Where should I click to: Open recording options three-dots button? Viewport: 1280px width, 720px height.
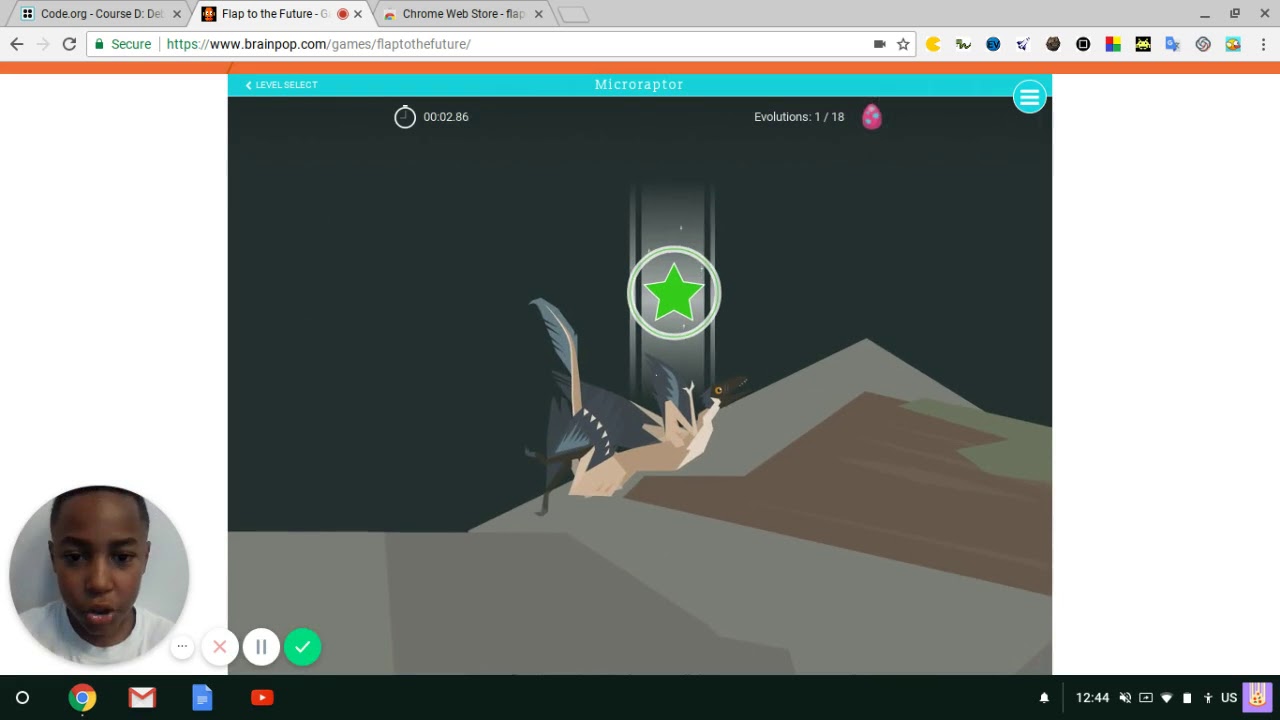182,646
